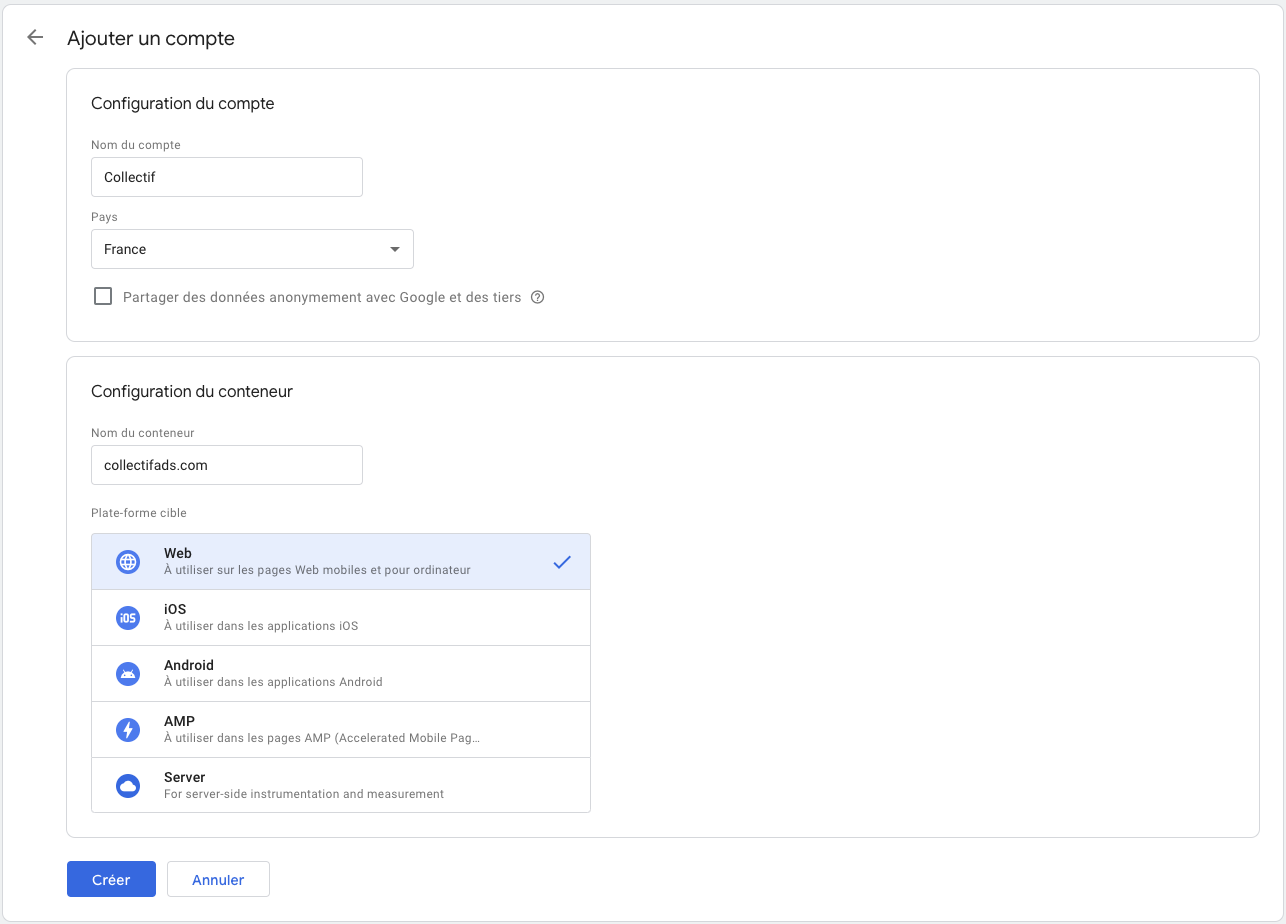Open the Pays country dropdown
The height and width of the screenshot is (924, 1286).
point(252,249)
